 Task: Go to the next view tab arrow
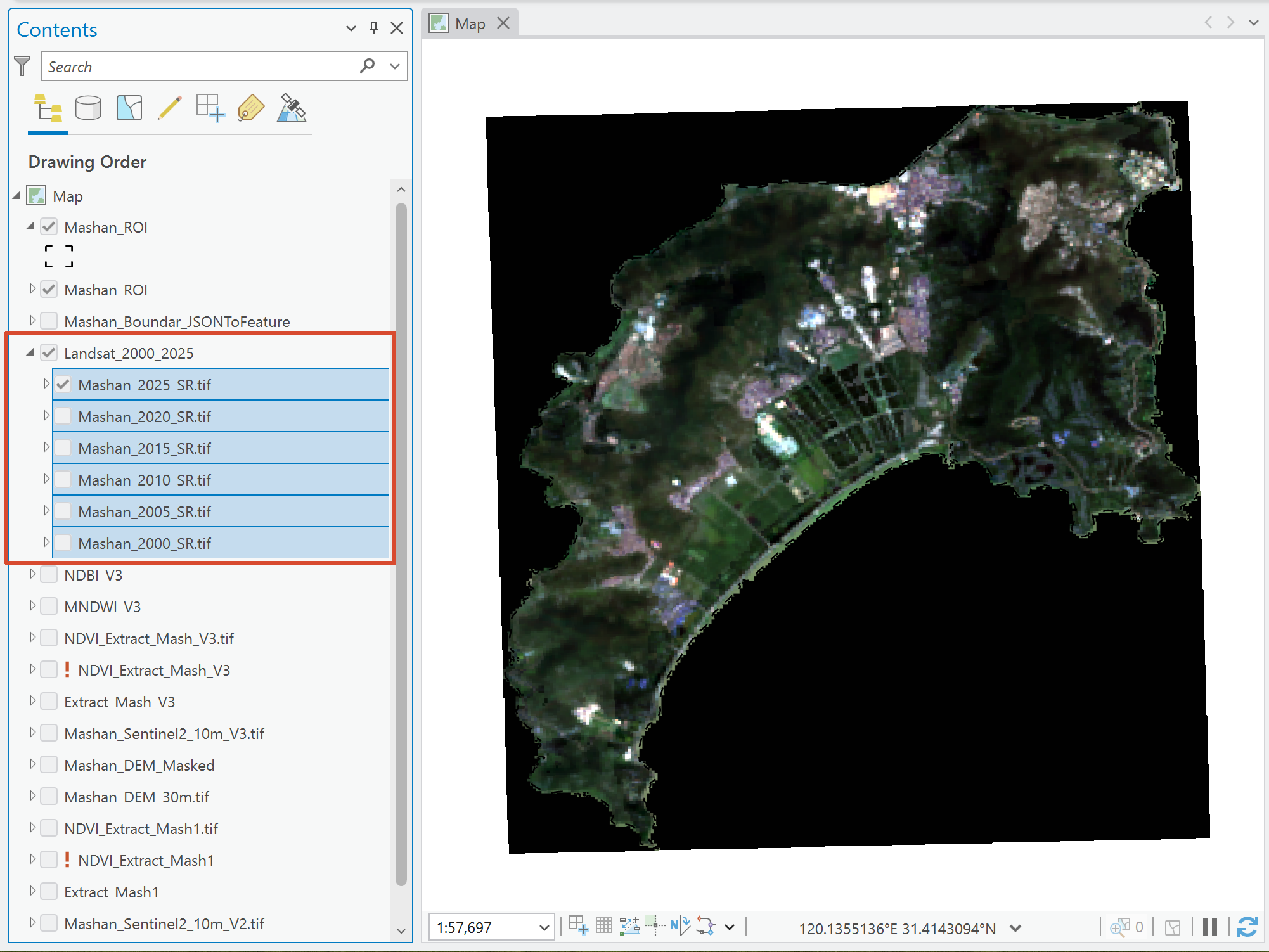click(x=1230, y=23)
